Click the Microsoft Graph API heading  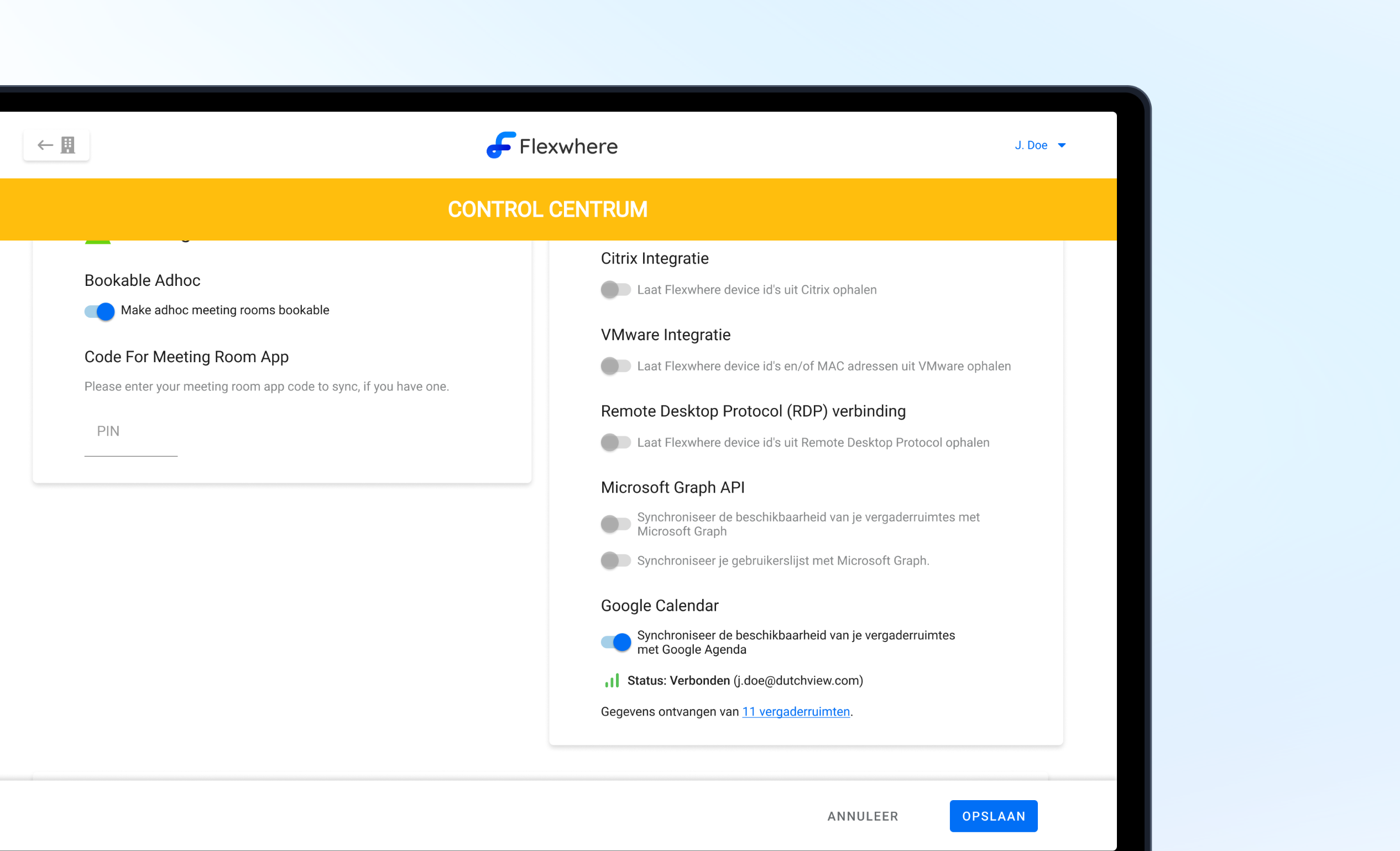click(672, 487)
